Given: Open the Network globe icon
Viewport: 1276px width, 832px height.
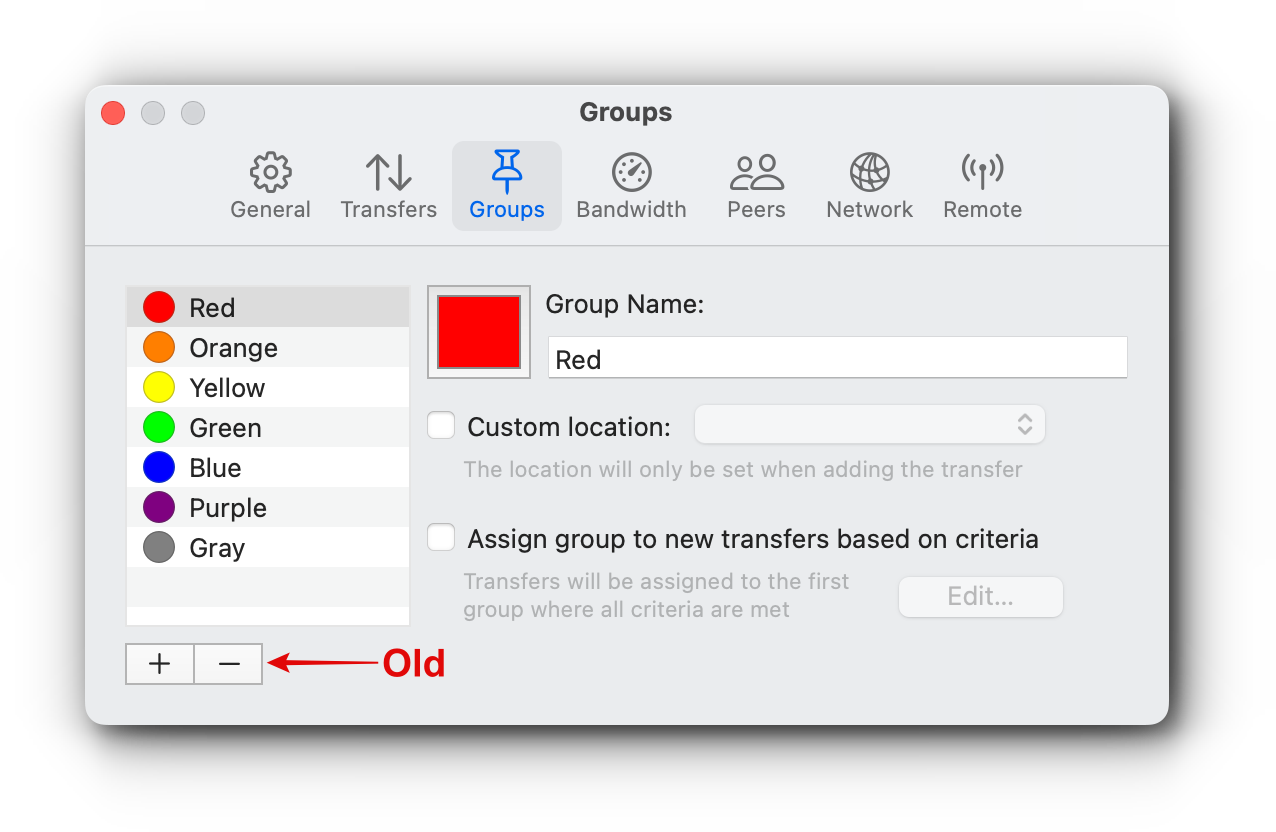Looking at the screenshot, I should (870, 173).
